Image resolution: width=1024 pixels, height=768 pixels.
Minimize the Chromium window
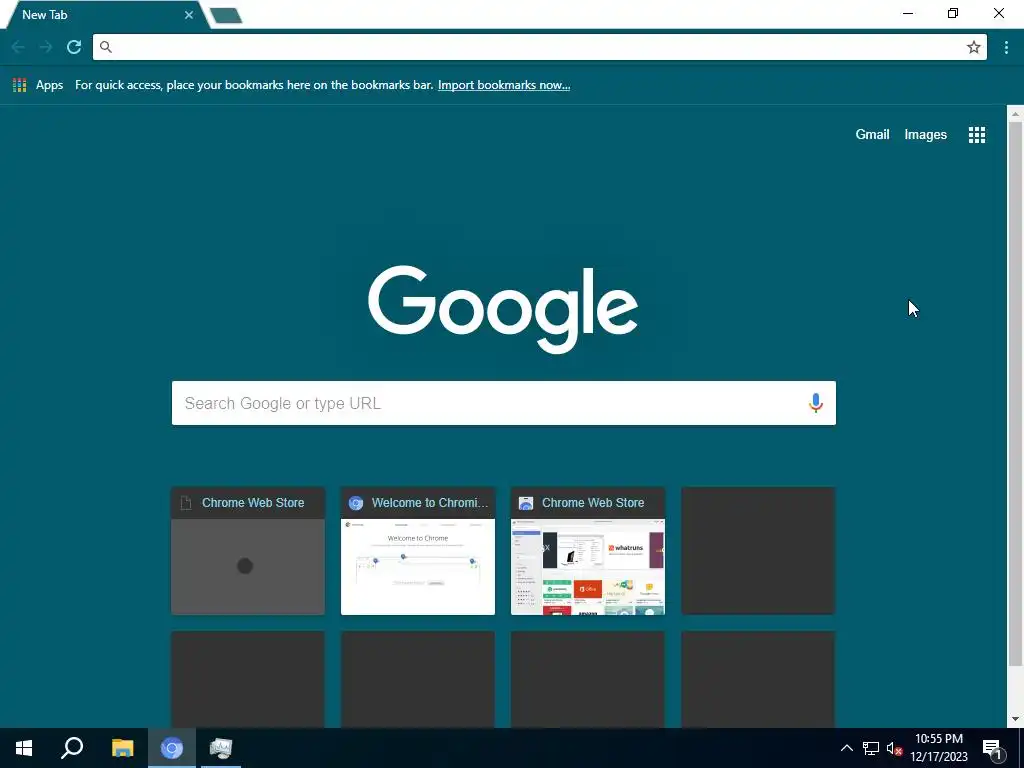click(908, 13)
